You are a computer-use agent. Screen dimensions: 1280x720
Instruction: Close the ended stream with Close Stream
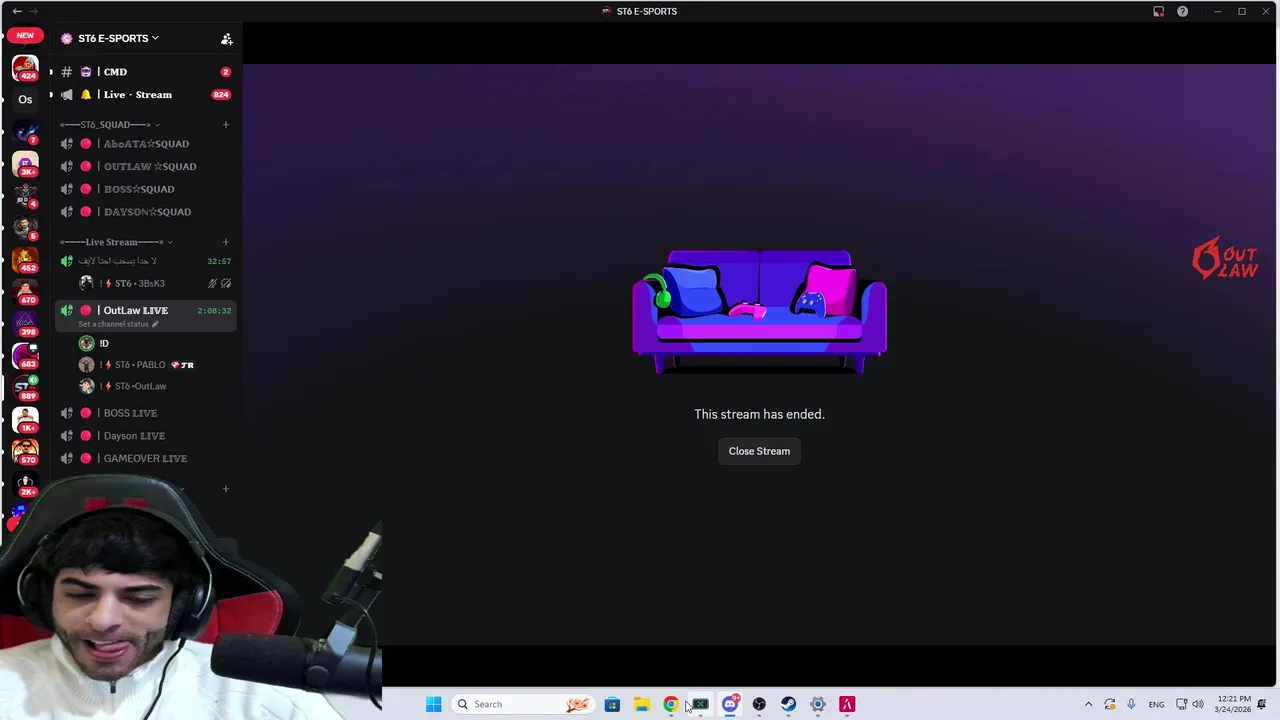pos(759,451)
